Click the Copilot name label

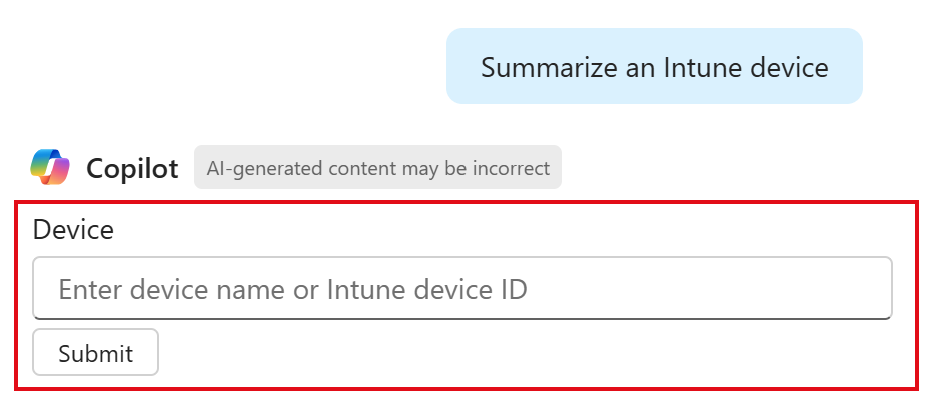[x=132, y=168]
